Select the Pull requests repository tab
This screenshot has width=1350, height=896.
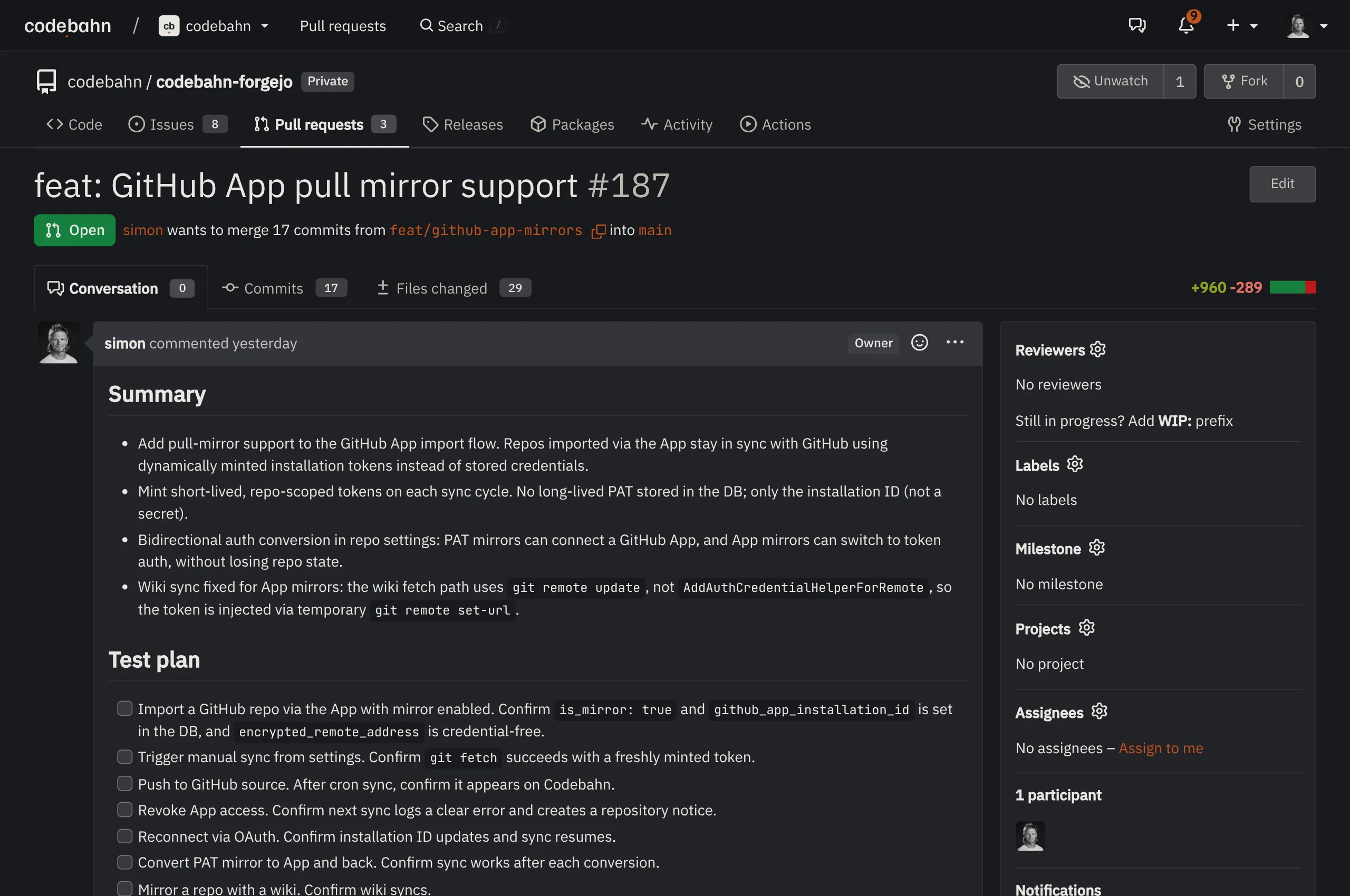tap(324, 124)
